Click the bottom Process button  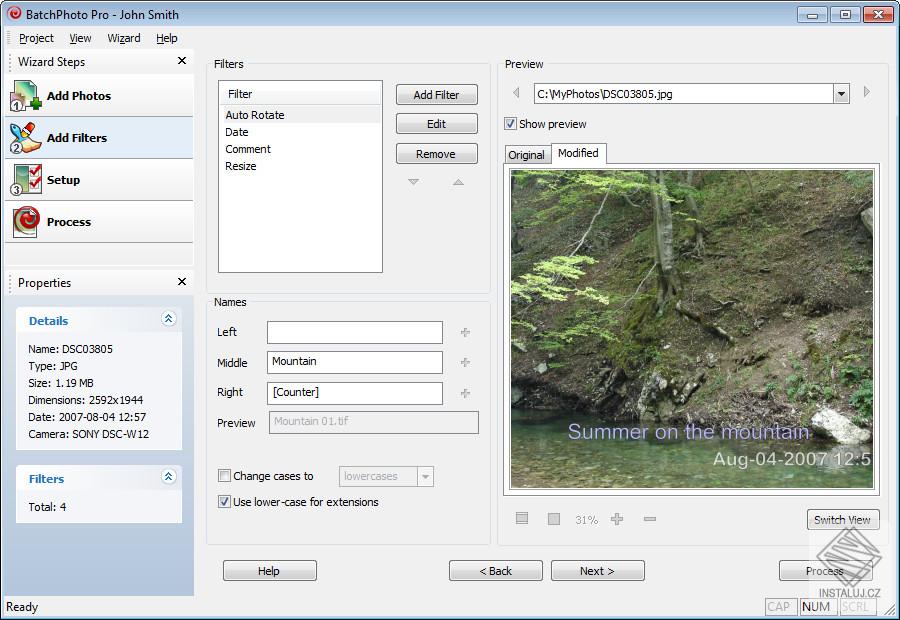point(825,571)
